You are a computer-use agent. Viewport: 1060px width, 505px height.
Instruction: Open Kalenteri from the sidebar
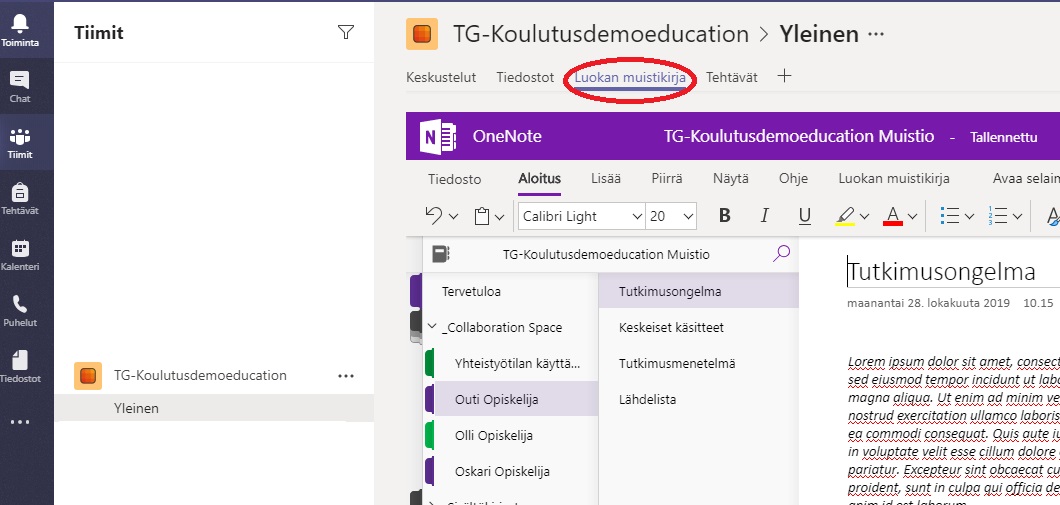20,255
